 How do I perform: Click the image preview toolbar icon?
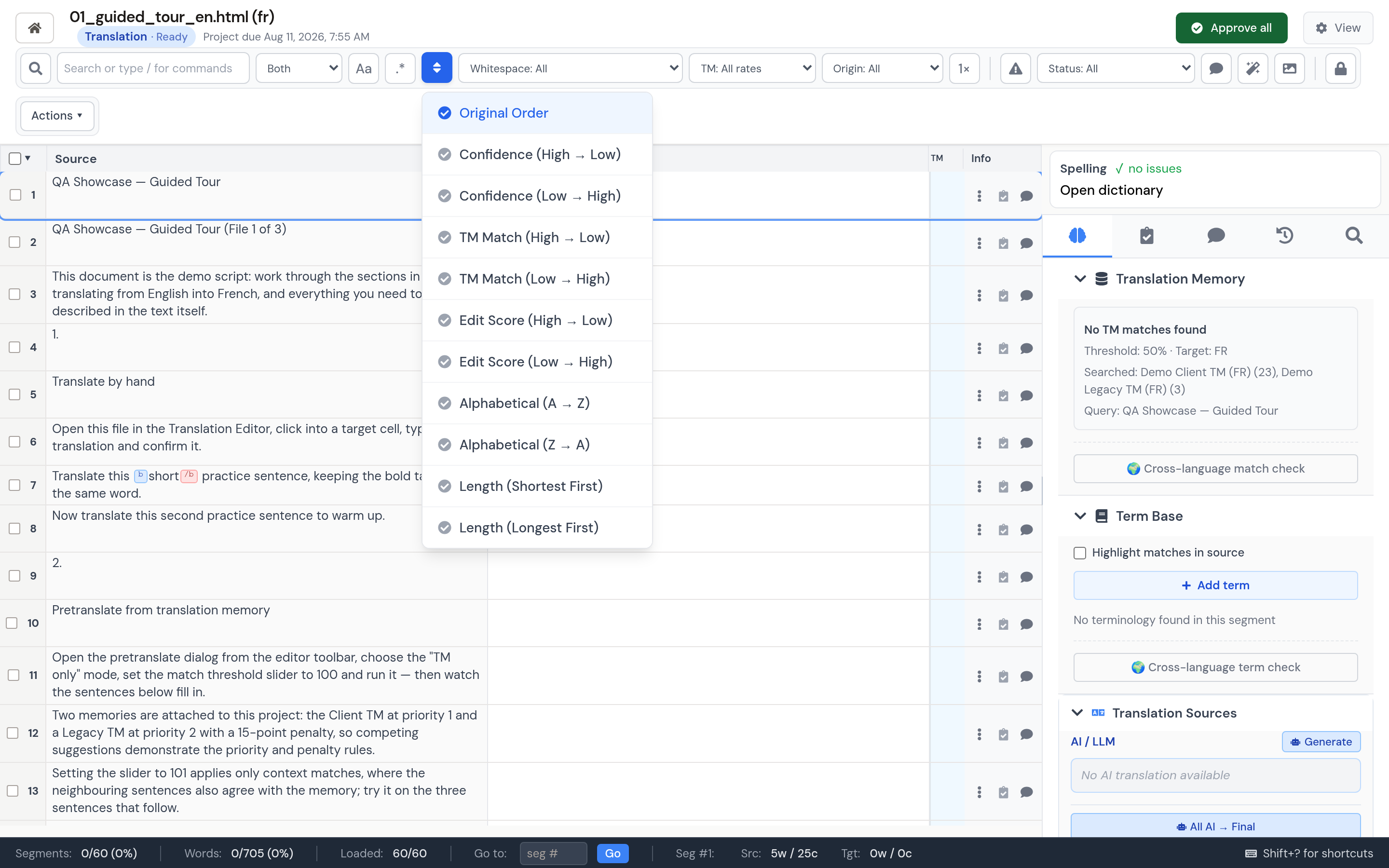tap(1289, 68)
